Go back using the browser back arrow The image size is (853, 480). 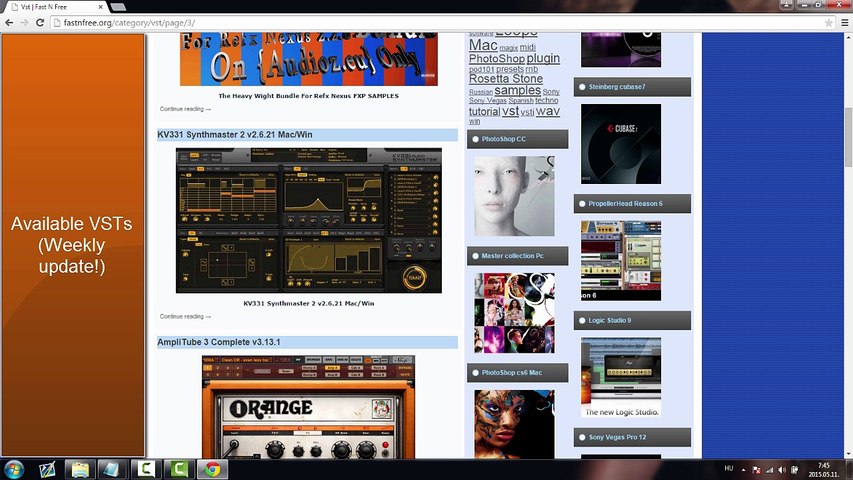(x=9, y=22)
